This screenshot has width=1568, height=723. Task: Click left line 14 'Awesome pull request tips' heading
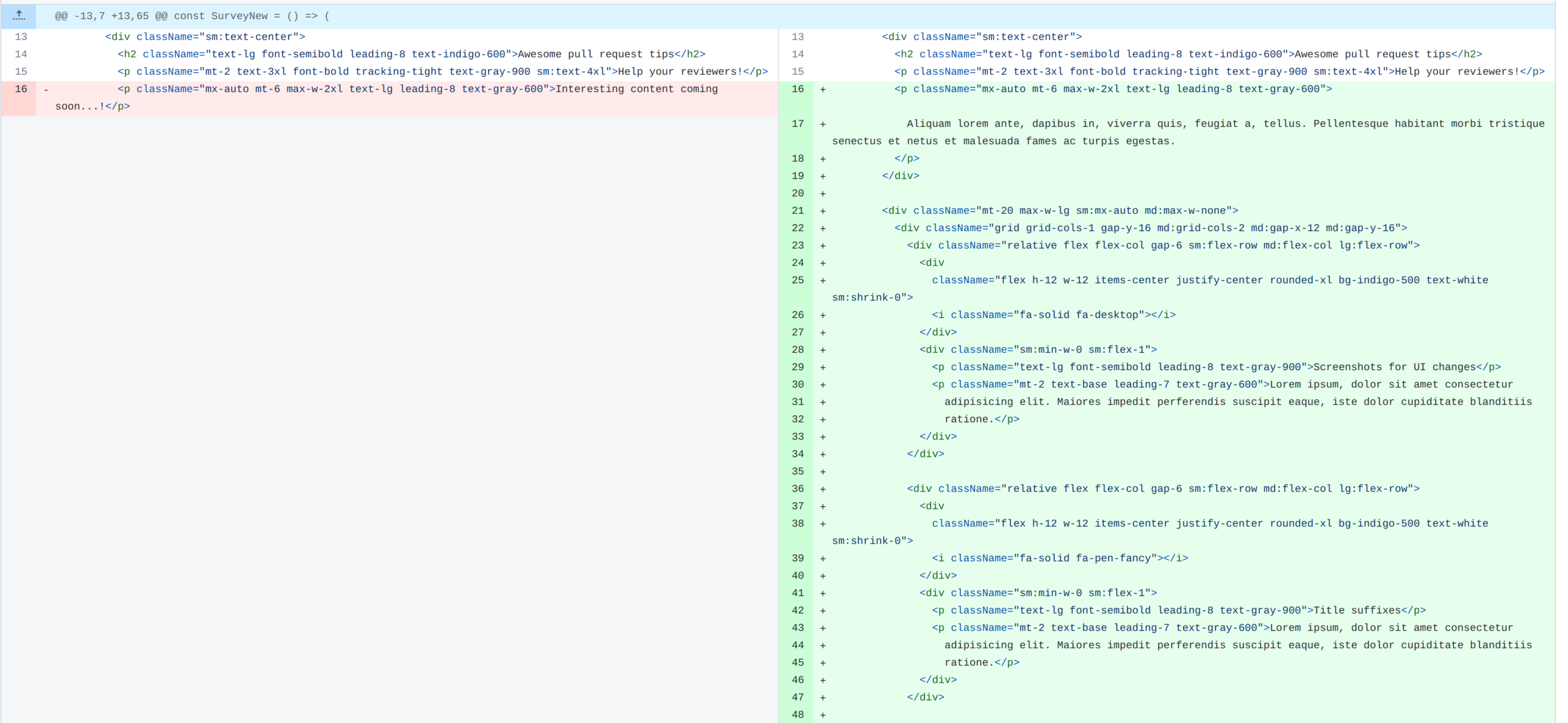click(596, 54)
